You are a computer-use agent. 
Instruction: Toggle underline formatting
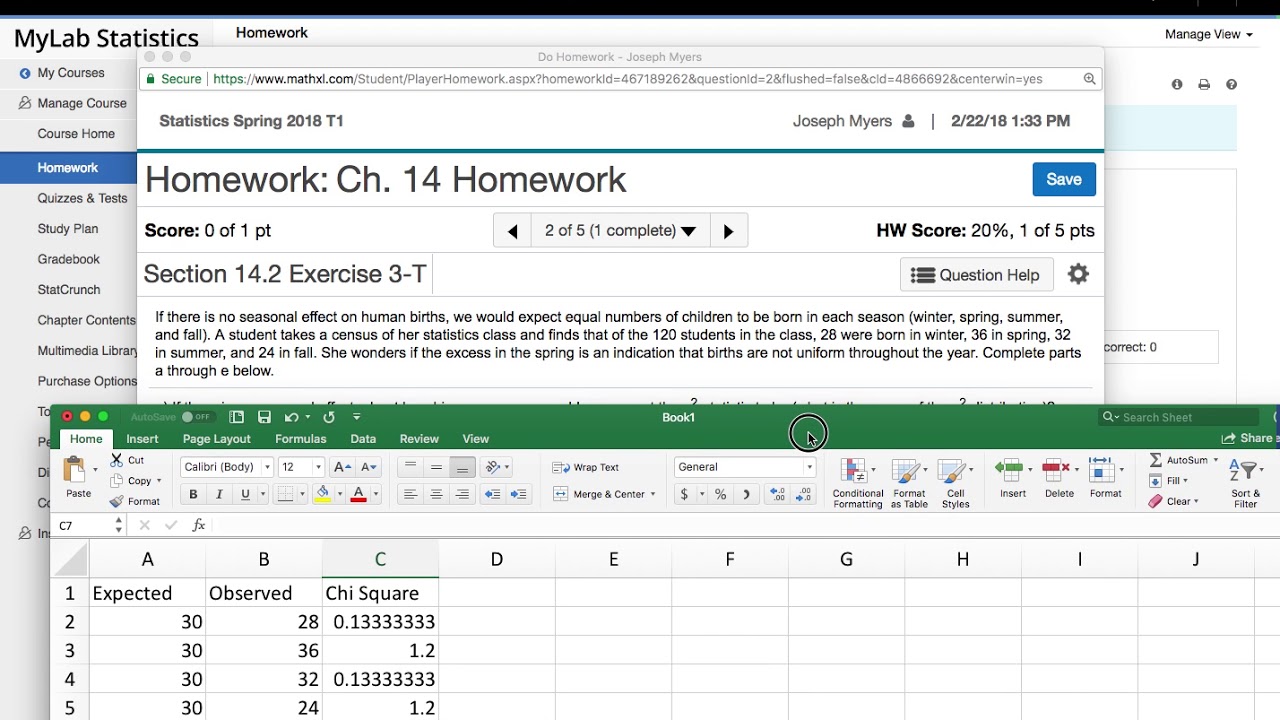pos(245,494)
